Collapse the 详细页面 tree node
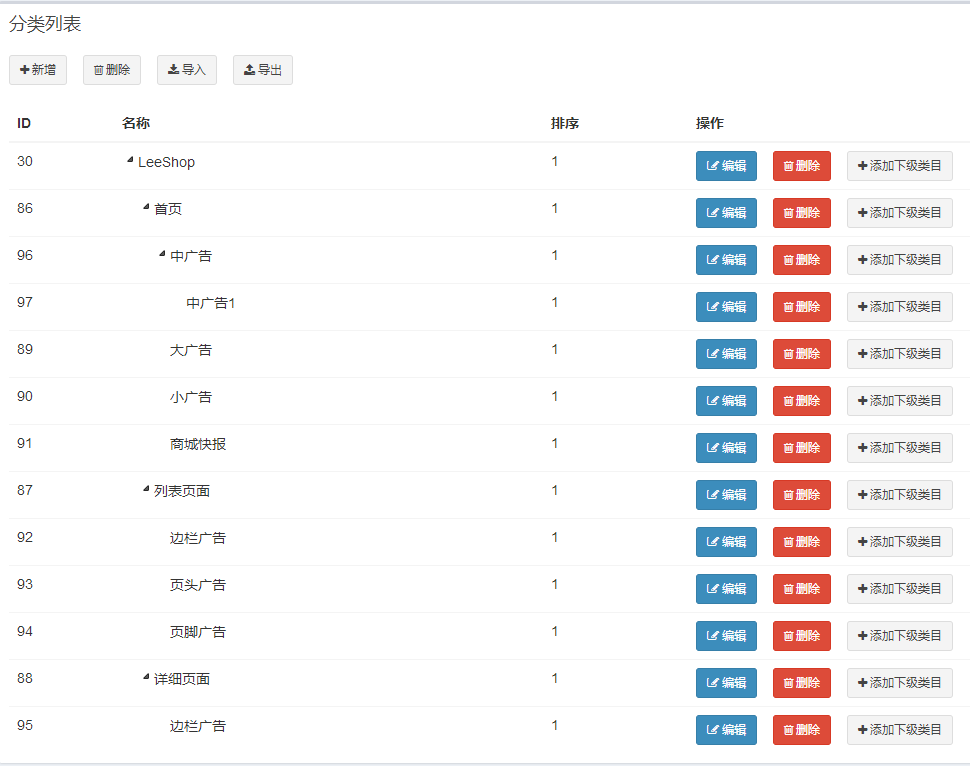 point(146,678)
